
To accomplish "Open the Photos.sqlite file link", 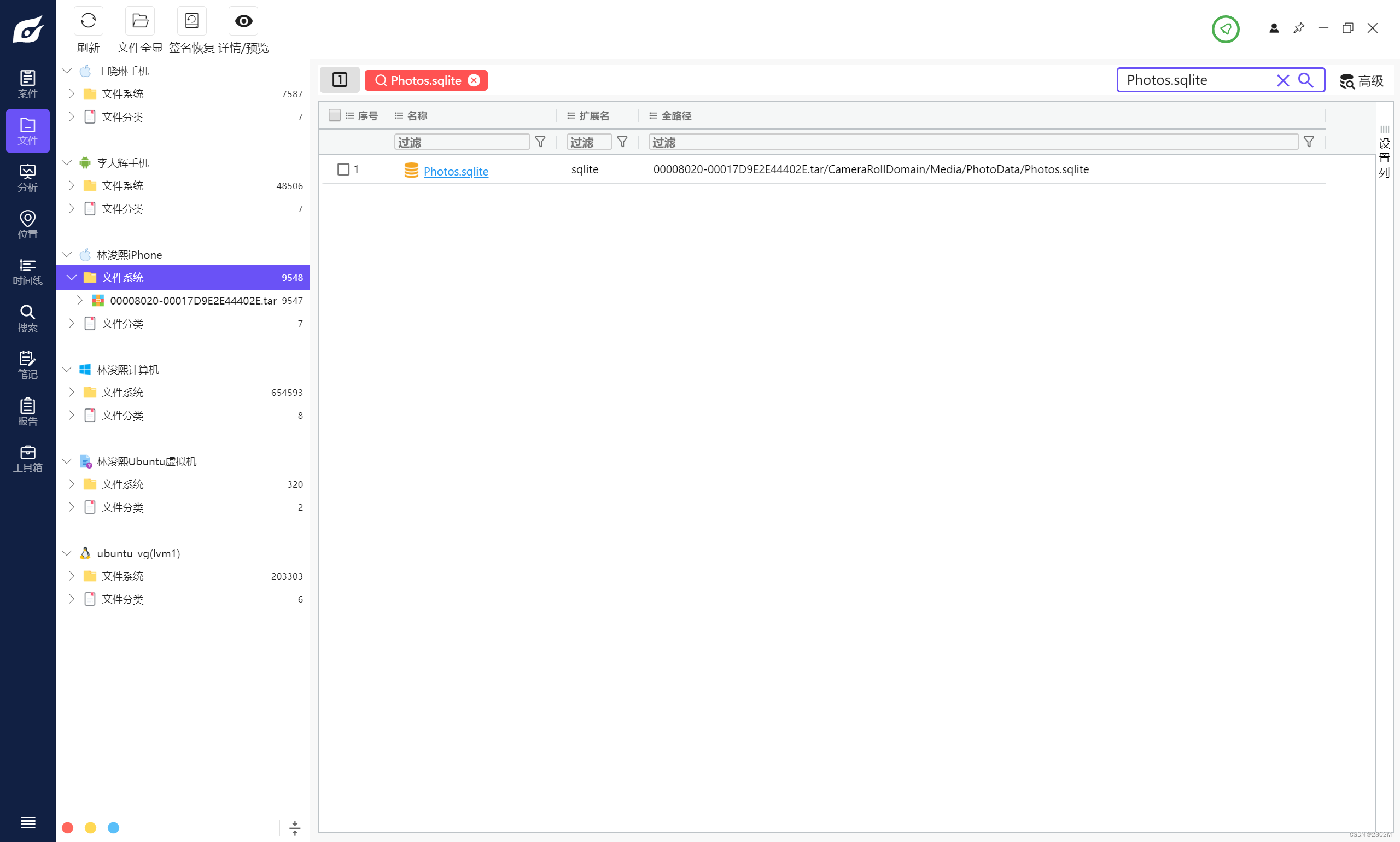I will pos(456,171).
